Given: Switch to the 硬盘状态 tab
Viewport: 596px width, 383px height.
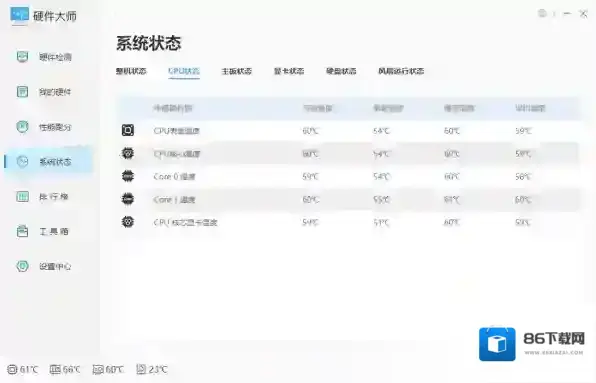Looking at the screenshot, I should click(x=341, y=71).
